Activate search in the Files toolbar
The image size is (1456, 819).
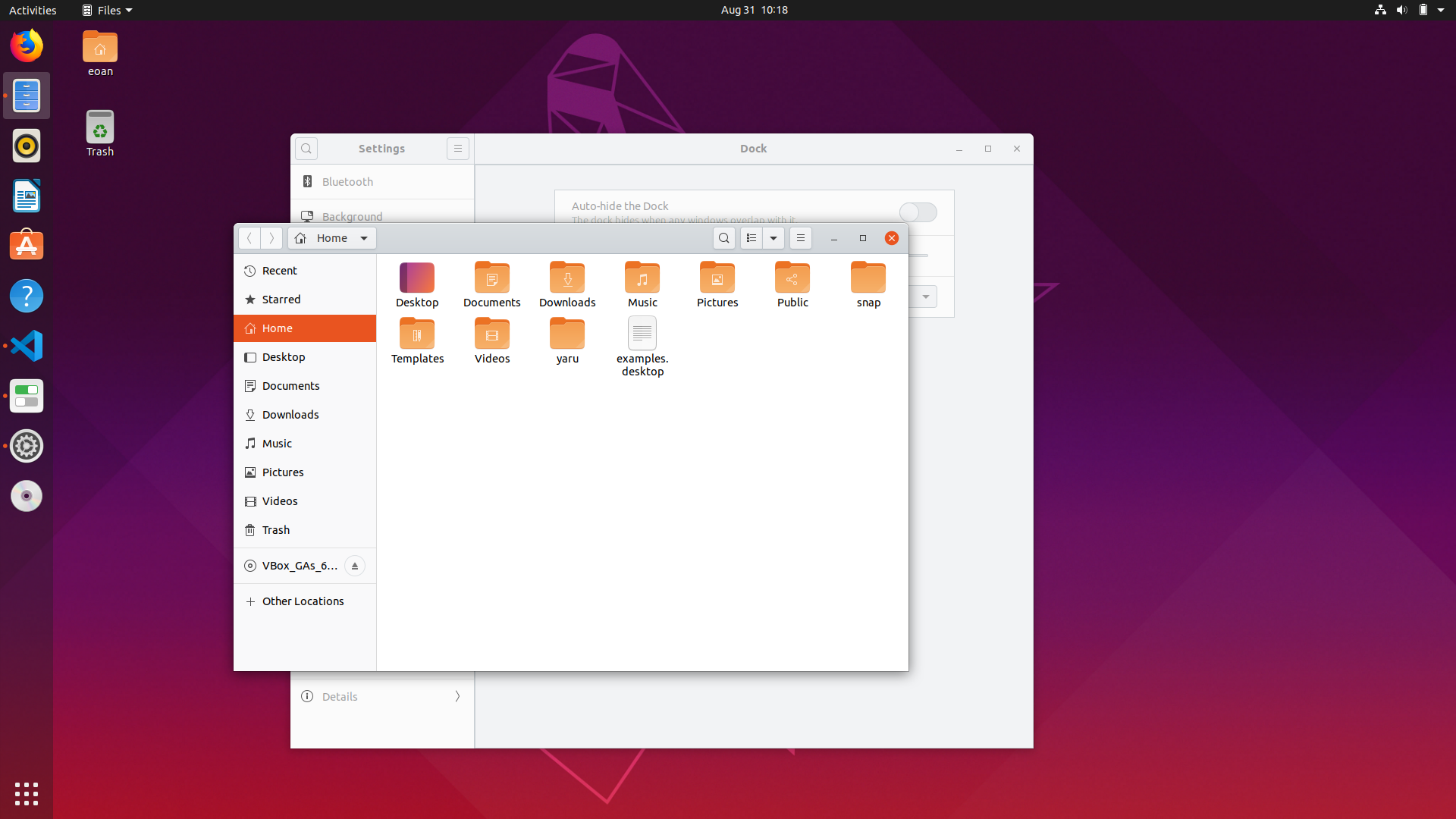(x=724, y=237)
